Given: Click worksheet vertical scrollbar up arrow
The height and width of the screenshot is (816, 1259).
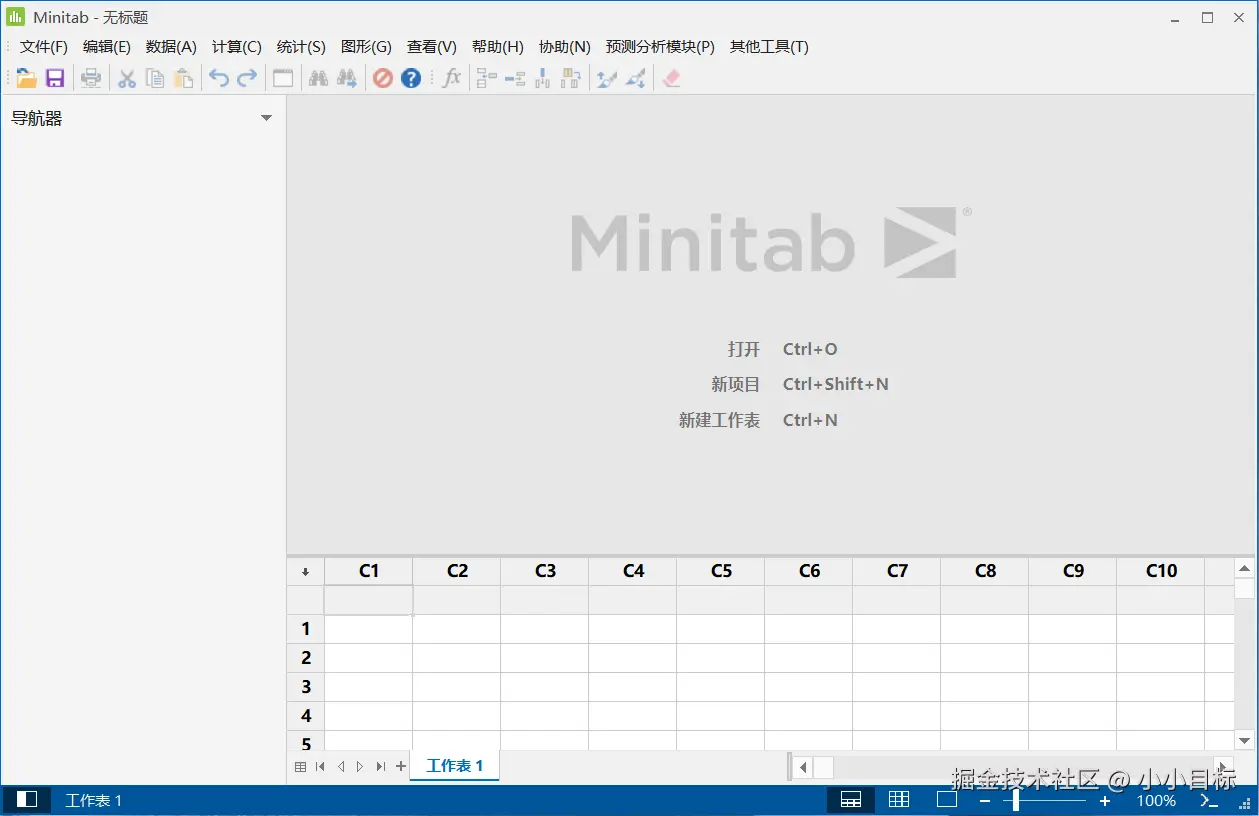Looking at the screenshot, I should 1244,568.
